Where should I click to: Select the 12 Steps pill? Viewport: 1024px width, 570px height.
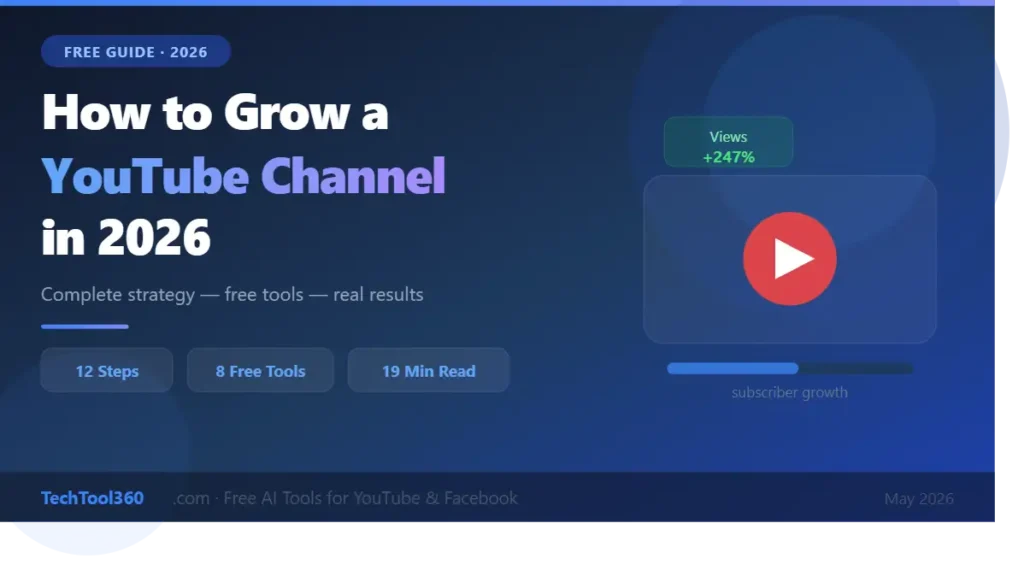(x=107, y=370)
